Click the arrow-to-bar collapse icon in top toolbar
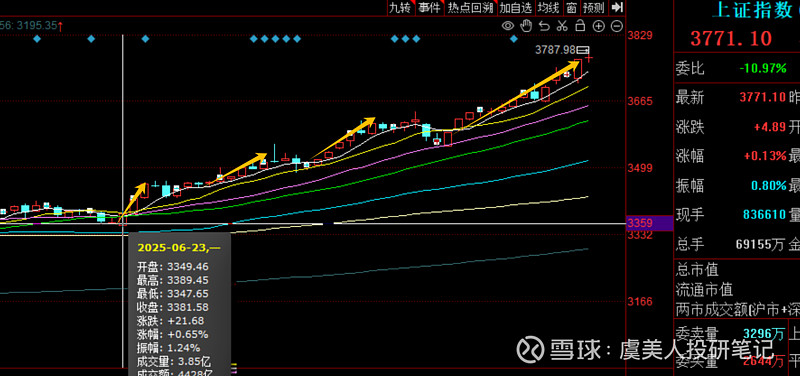Viewport: 800px width, 376px height. pos(617,7)
